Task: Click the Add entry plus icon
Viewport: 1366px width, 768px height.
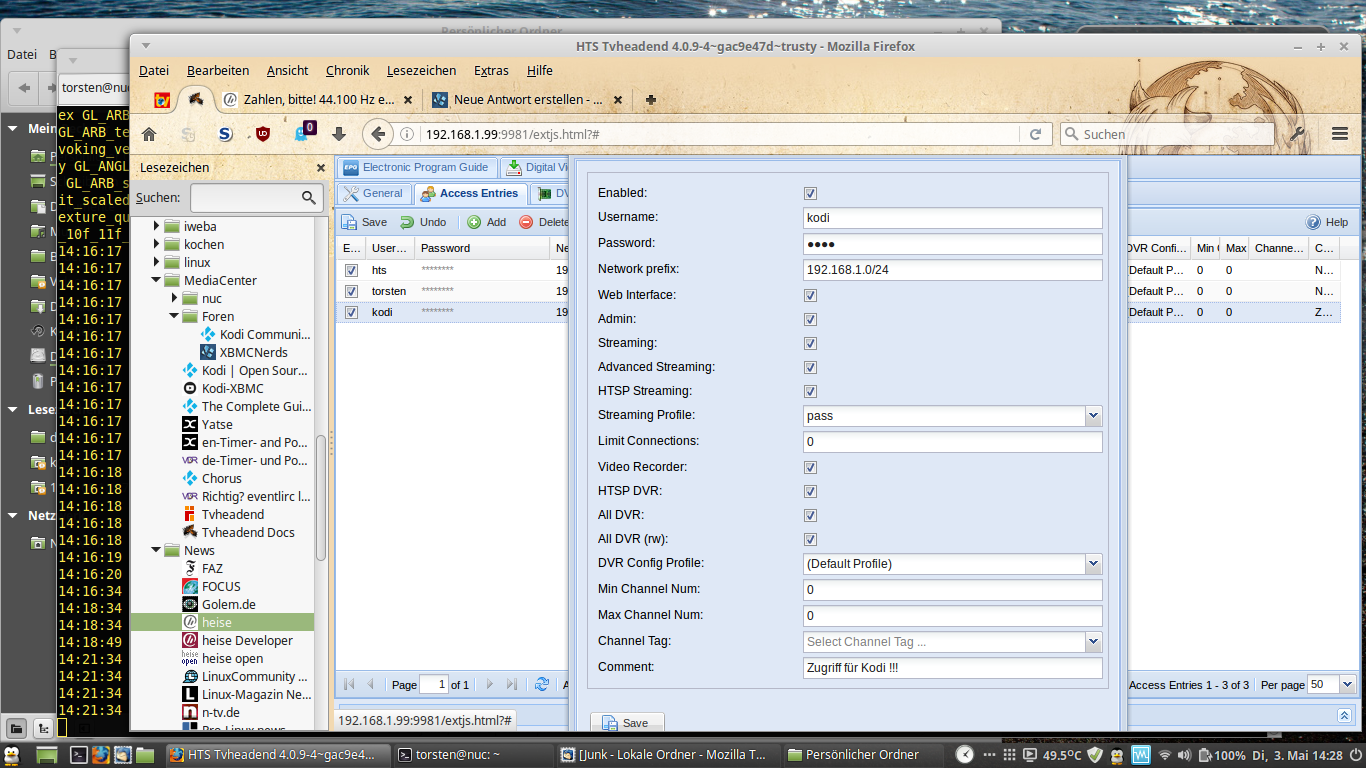Action: coord(474,222)
